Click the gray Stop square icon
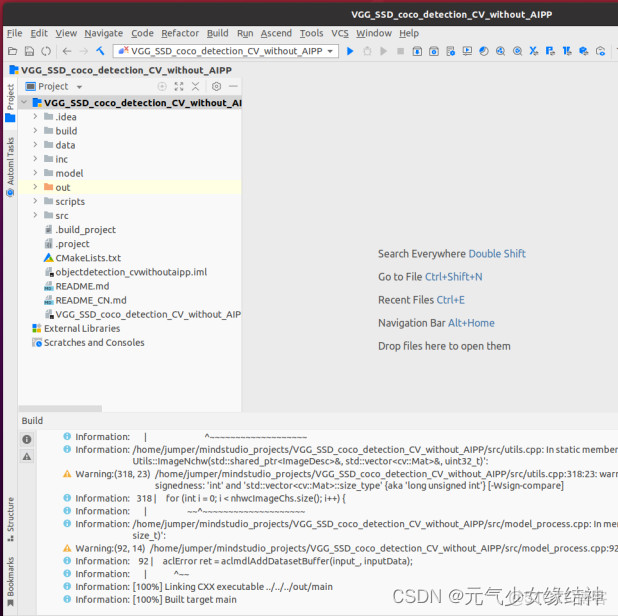Viewport: 618px width, 616px height. click(400, 51)
